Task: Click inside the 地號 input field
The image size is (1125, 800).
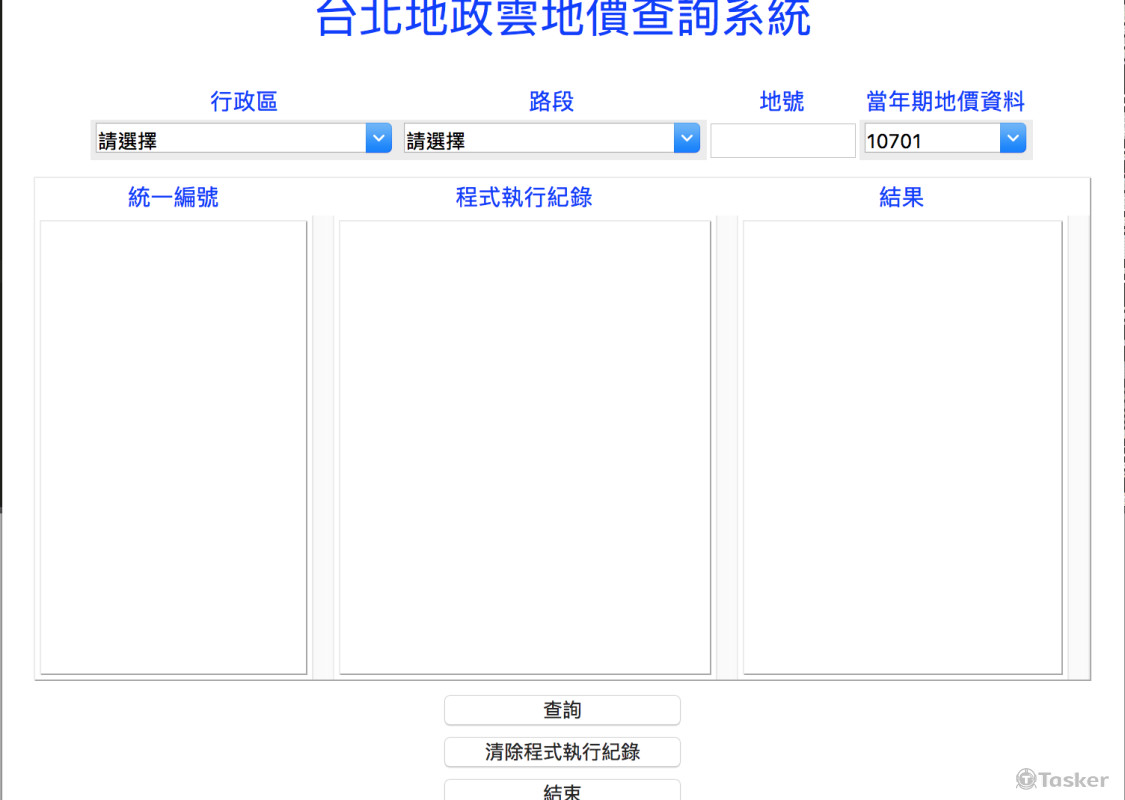Action: (782, 140)
